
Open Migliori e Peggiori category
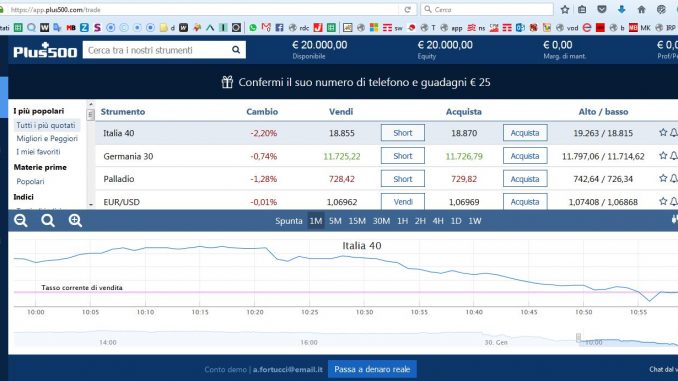pos(47,138)
